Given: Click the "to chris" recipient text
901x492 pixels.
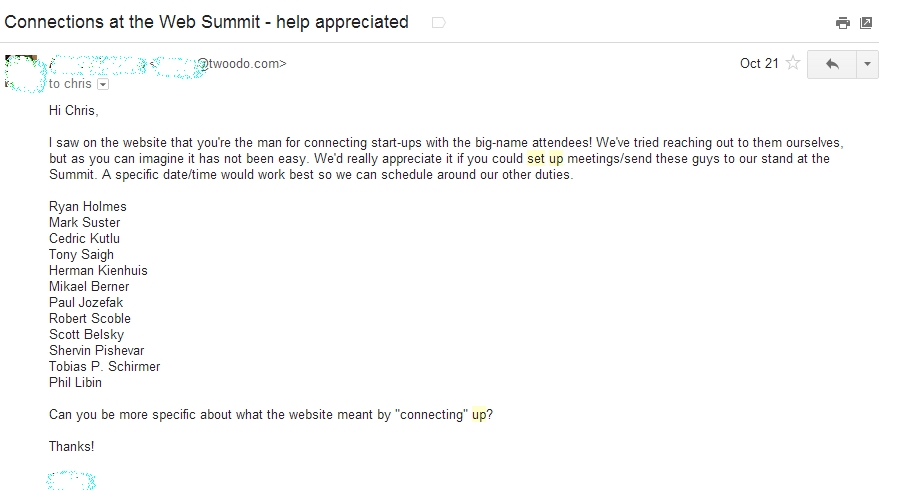Looking at the screenshot, I should (70, 84).
